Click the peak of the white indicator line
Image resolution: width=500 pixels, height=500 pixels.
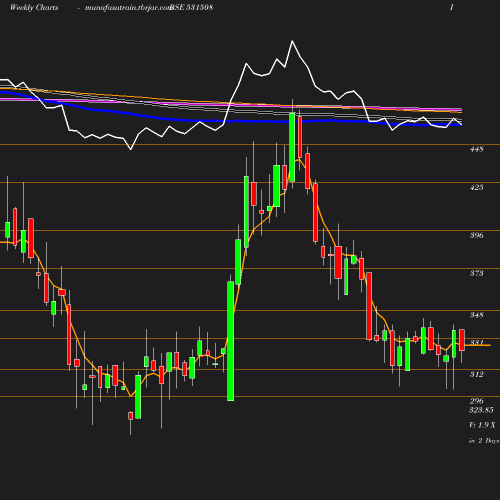coord(292,41)
